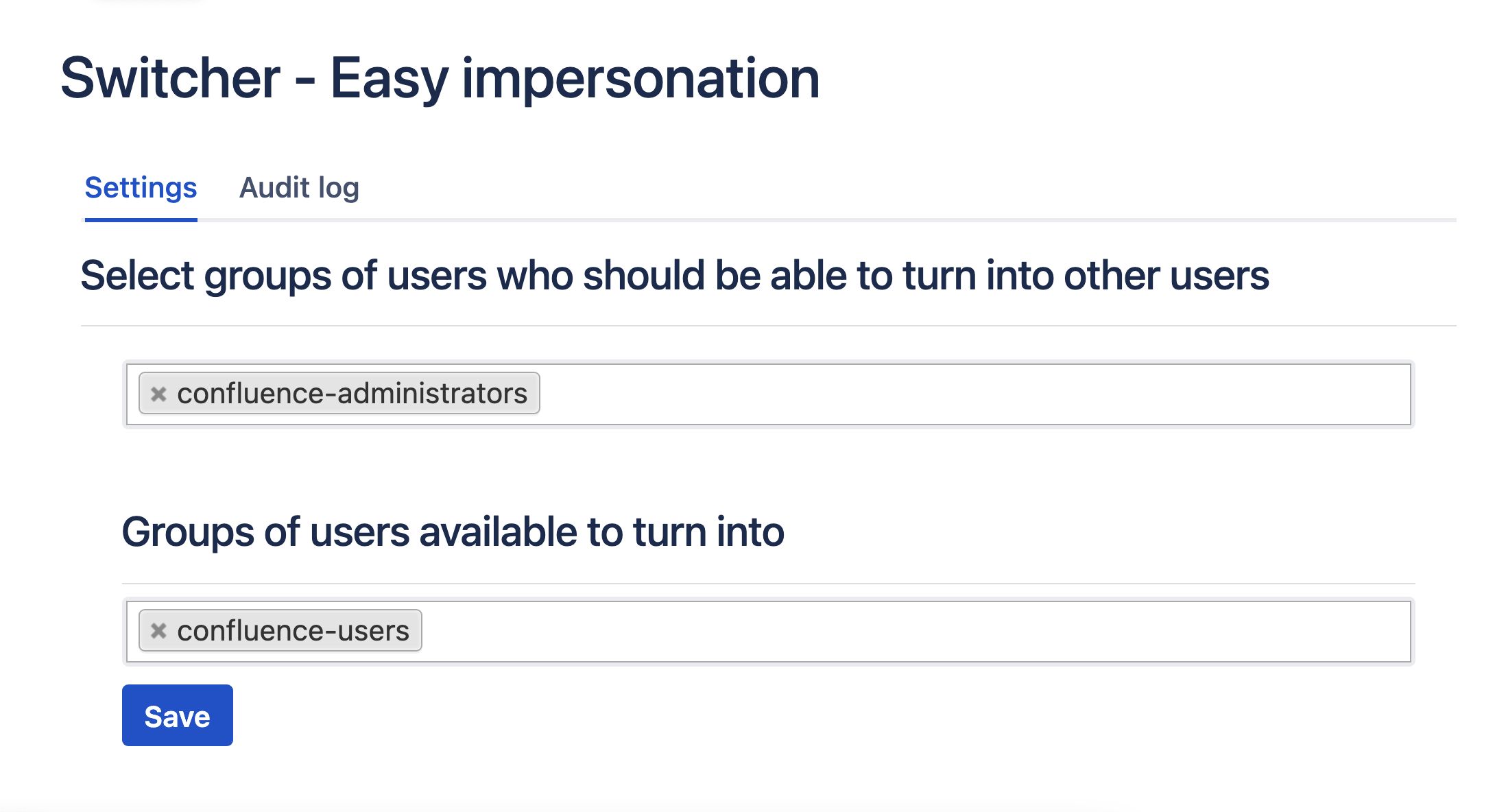Select the confluence-administrators tag label

click(x=352, y=394)
